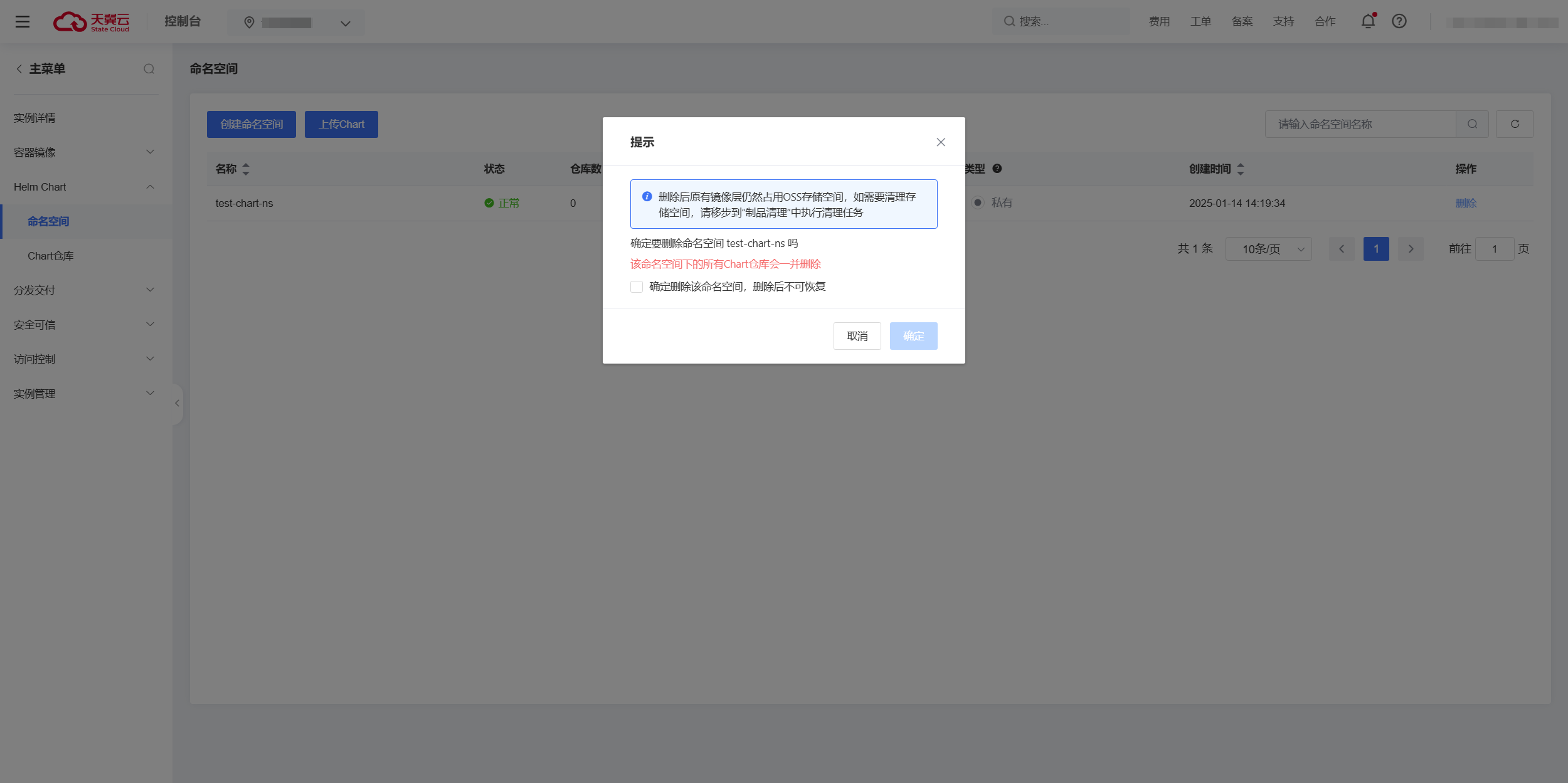Viewport: 1568px width, 783px height.
Task: Select the 私有 radio button
Action: click(977, 202)
